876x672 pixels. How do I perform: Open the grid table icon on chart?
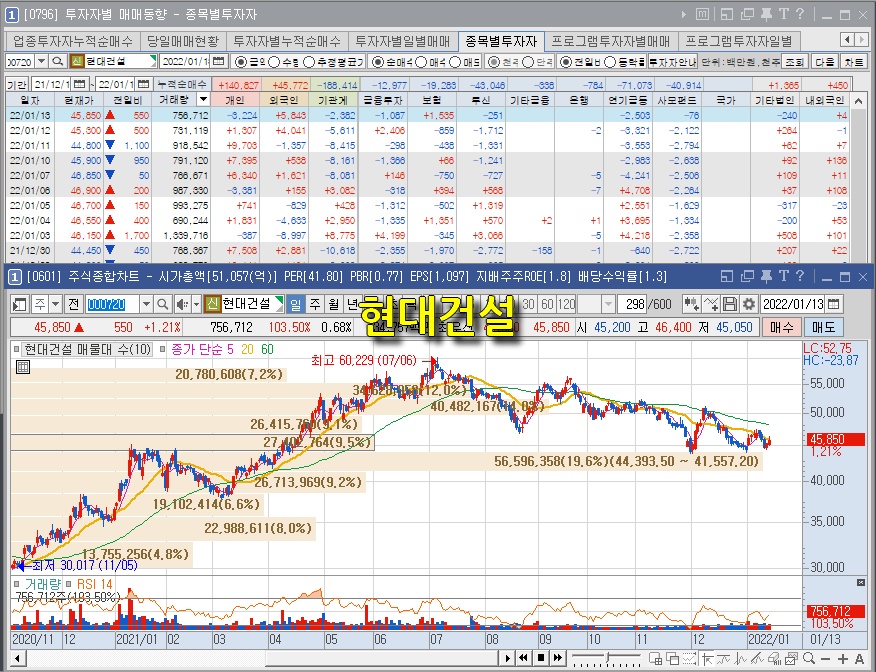pyautogui.click(x=22, y=367)
